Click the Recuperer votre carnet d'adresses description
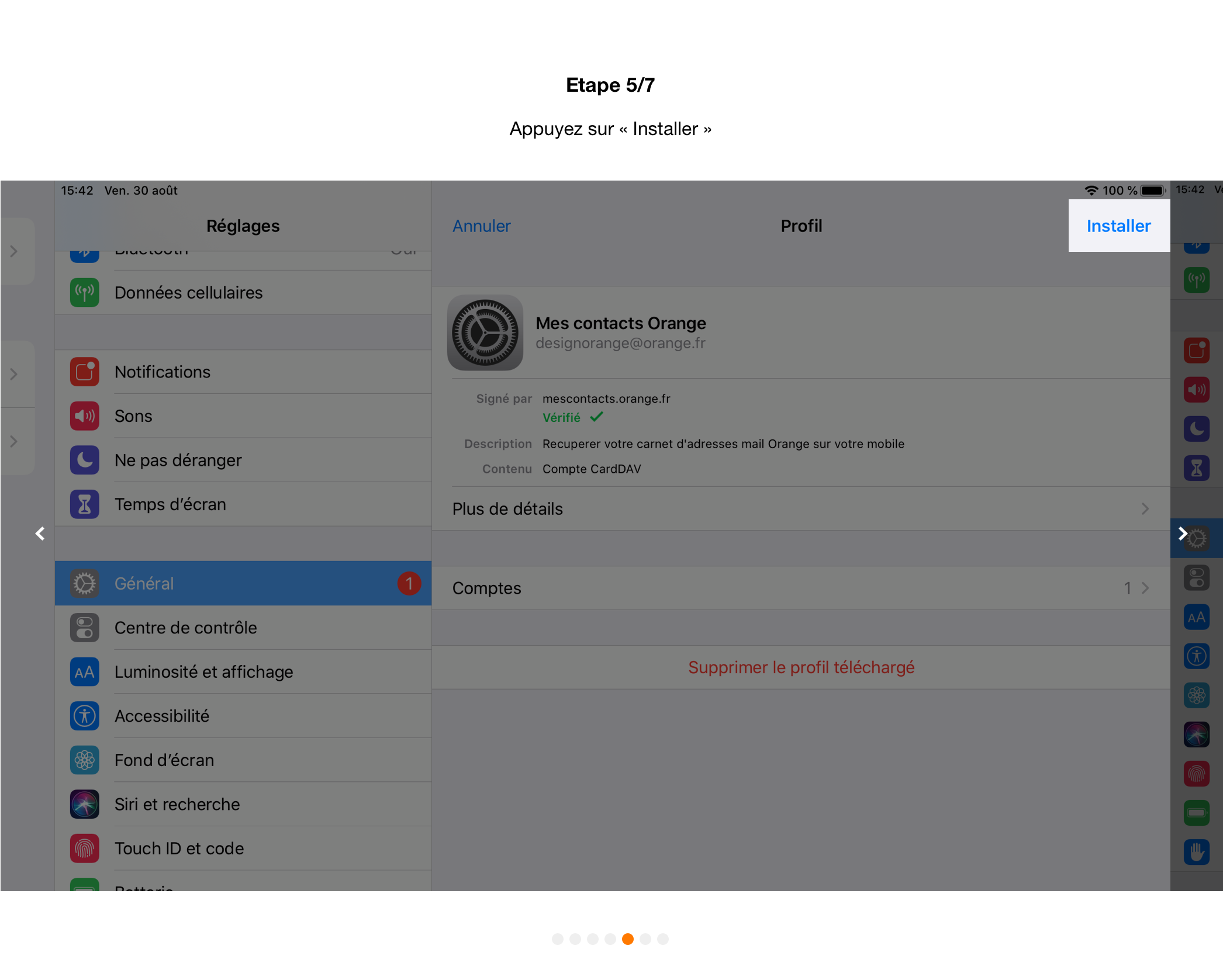Screen dimensions: 1223x980 [x=723, y=444]
